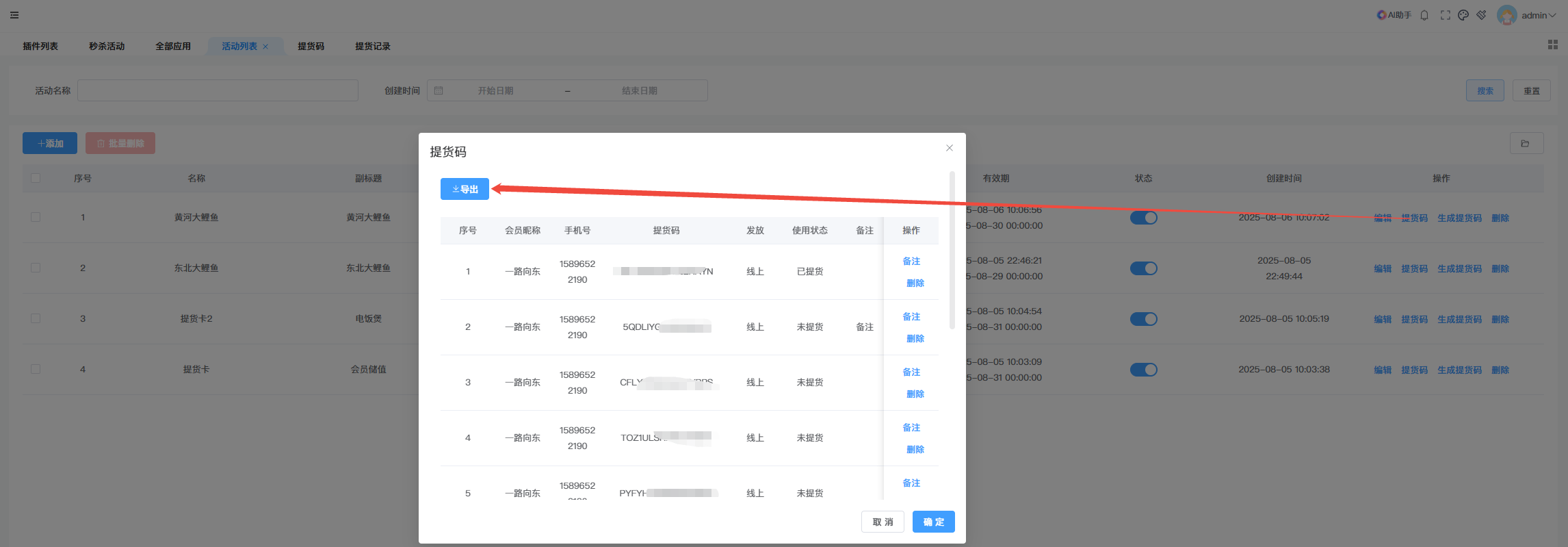Select the 活动列表 tab
Viewport: 1568px width, 547px height.
[239, 47]
